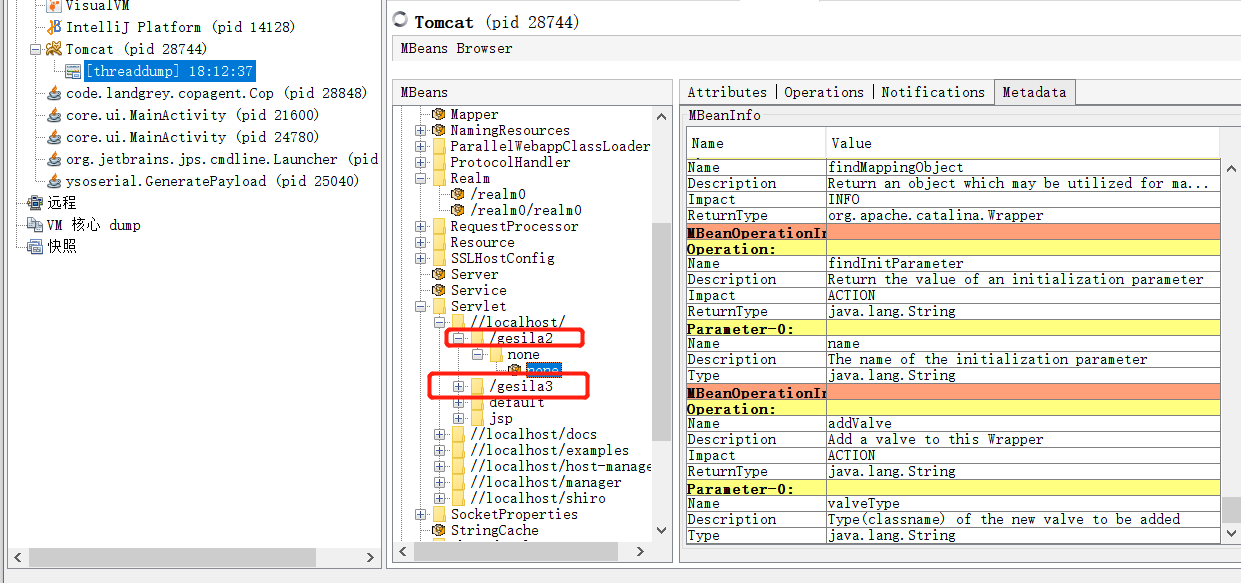Open the Notifications tab

click(x=933, y=92)
